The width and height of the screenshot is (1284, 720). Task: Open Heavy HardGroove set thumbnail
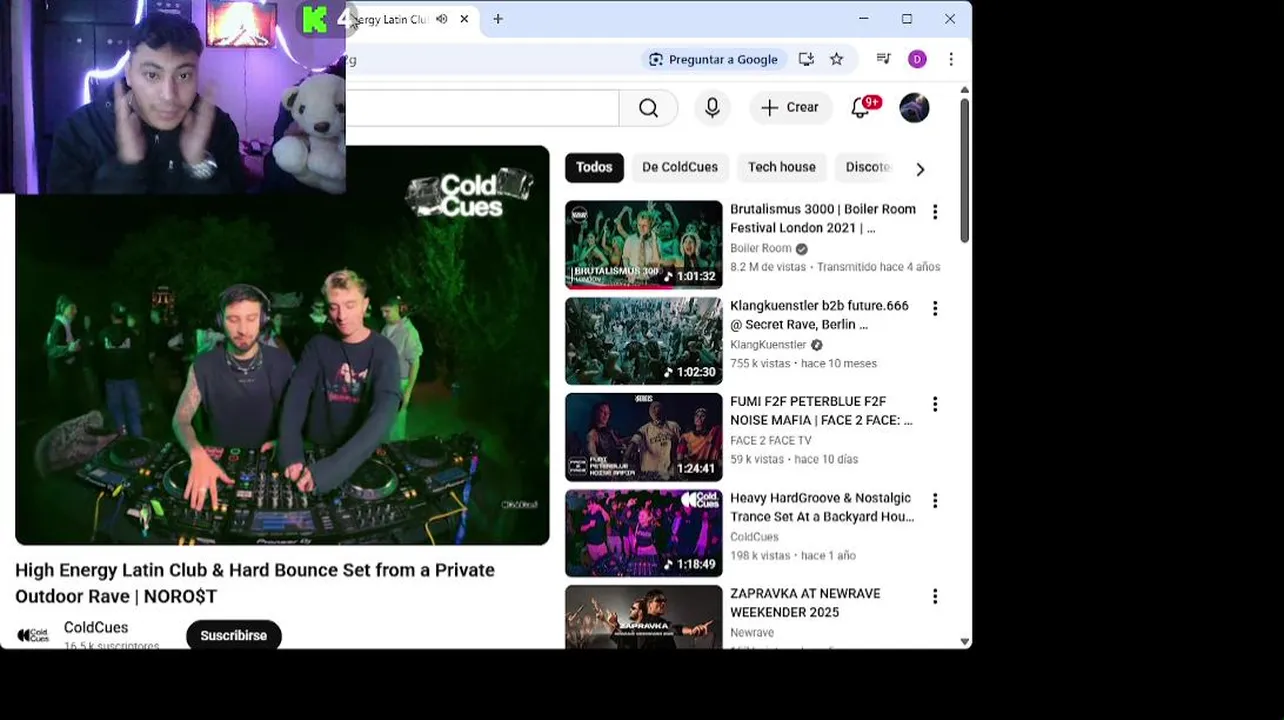pyautogui.click(x=643, y=533)
